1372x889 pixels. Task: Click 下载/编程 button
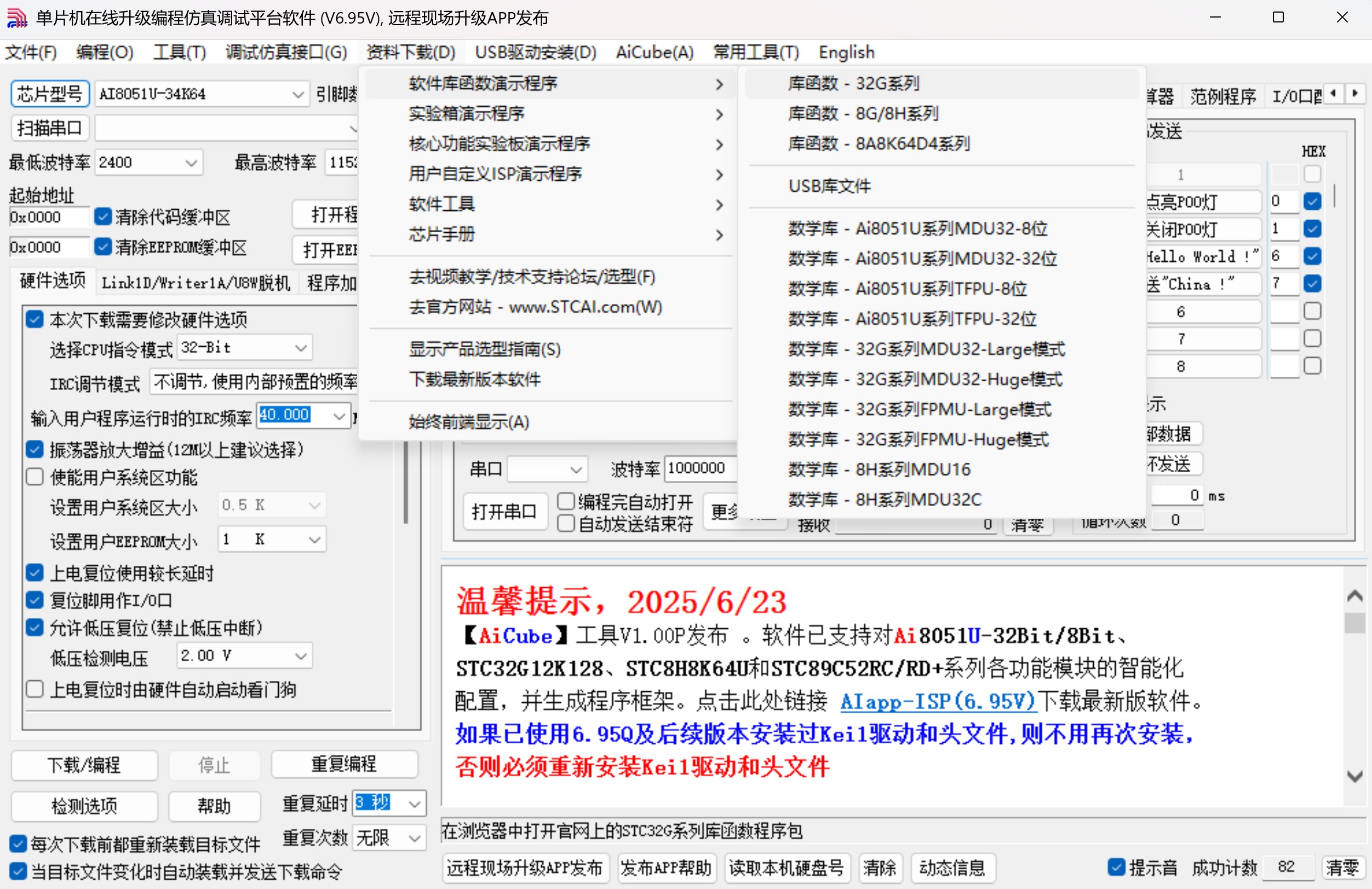pyautogui.click(x=84, y=765)
